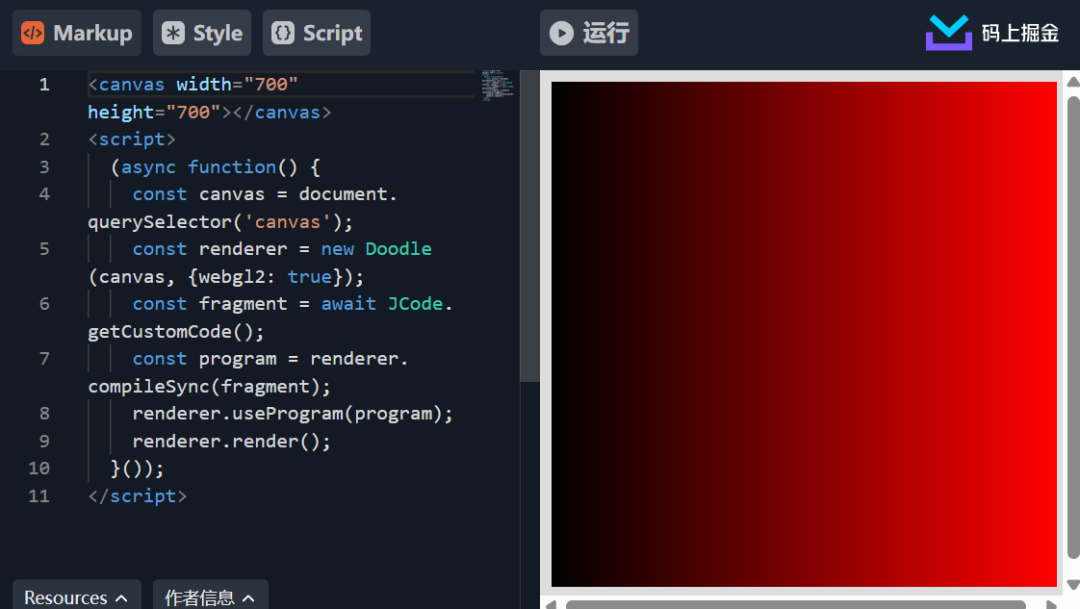Click the red gradient canvas preview
Viewport: 1080px width, 609px height.
(804, 334)
